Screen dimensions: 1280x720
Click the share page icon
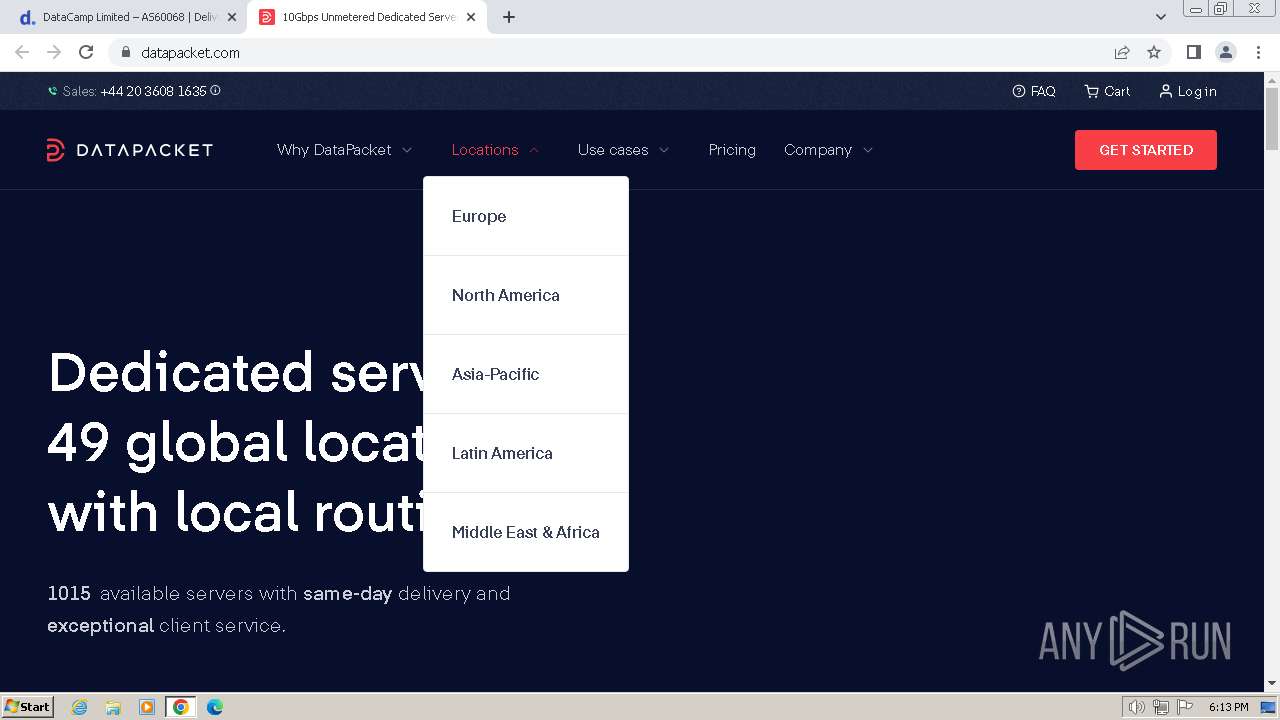tap(1122, 52)
